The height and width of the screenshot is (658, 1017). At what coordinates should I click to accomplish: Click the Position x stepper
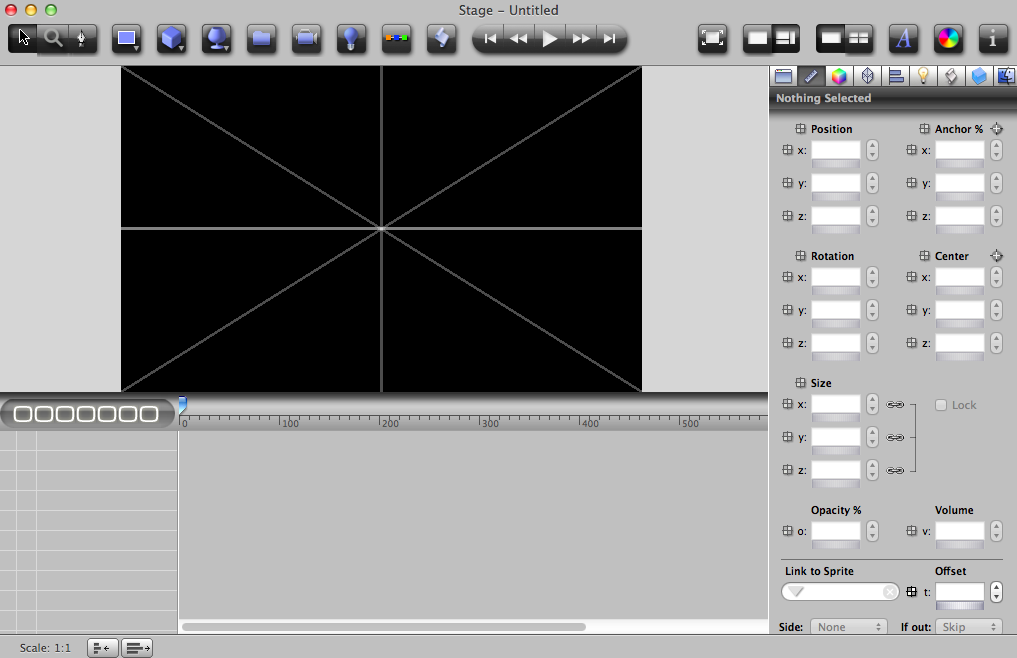pyautogui.click(x=872, y=150)
